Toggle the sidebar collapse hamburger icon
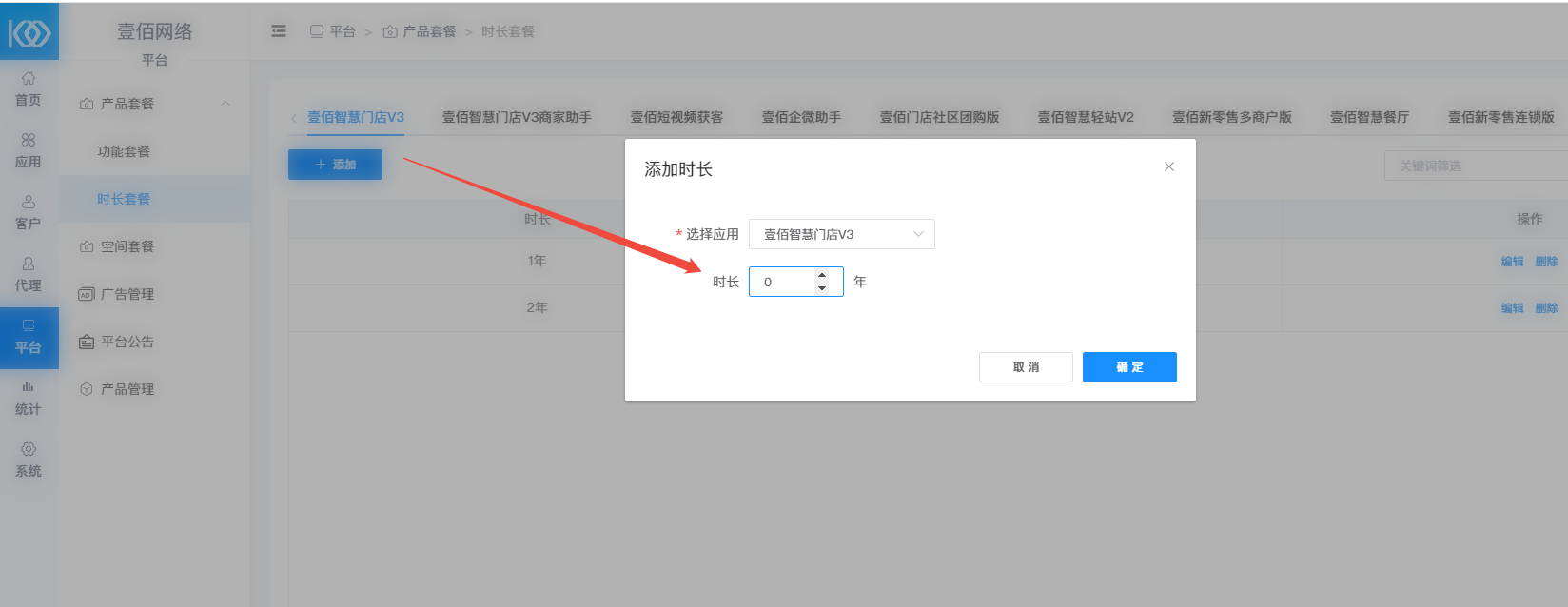 pyautogui.click(x=279, y=31)
